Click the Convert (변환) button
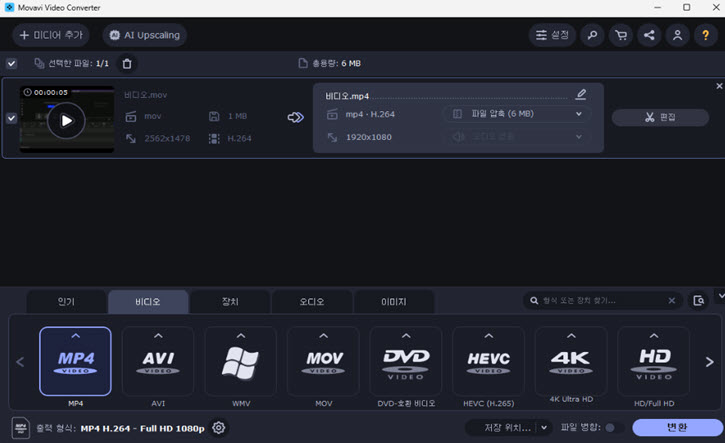Image resolution: width=725 pixels, height=443 pixels. click(677, 427)
